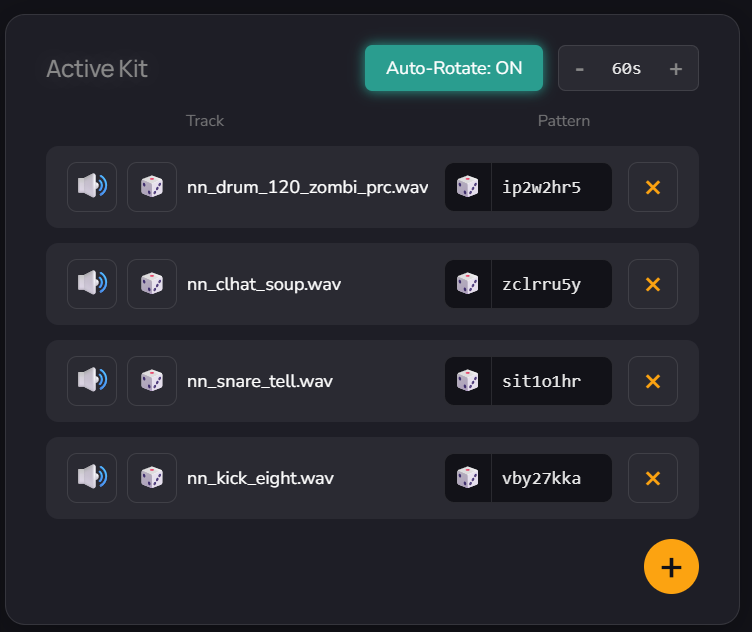This screenshot has height=632, width=752.
Task: Randomize pattern zclrru5y with dice
Action: pyautogui.click(x=467, y=284)
